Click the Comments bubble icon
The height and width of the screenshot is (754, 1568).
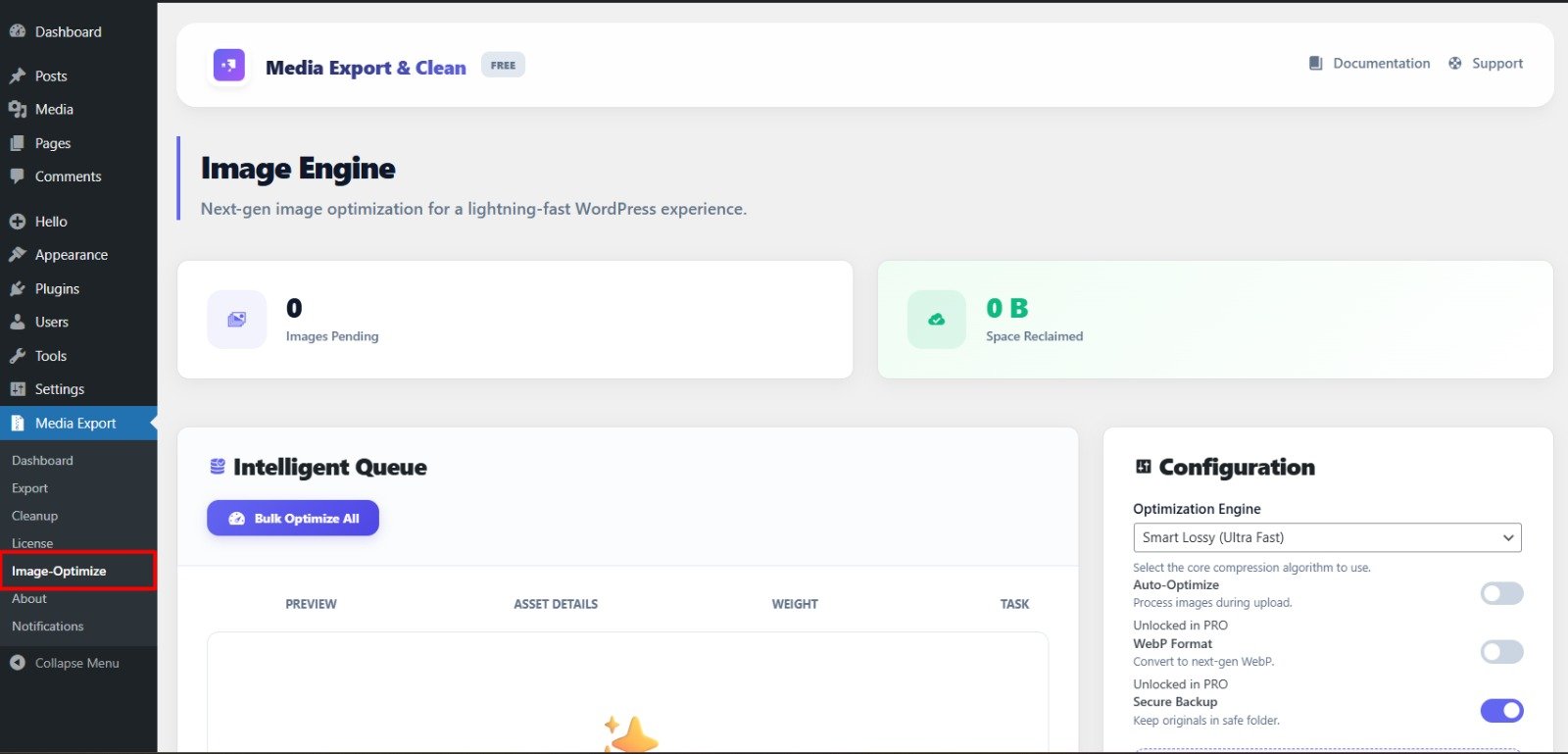click(18, 176)
